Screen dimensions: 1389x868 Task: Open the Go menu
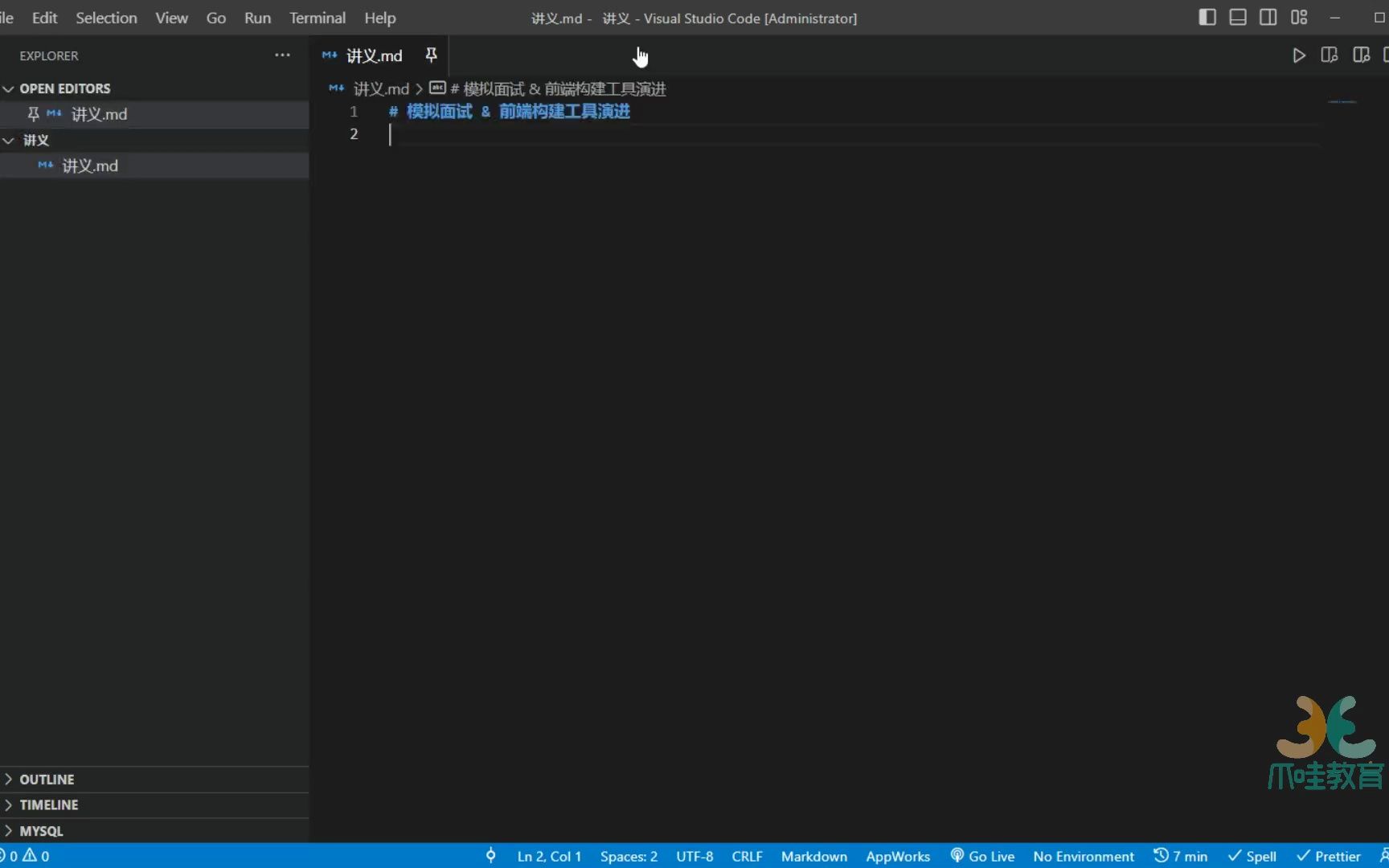(215, 18)
